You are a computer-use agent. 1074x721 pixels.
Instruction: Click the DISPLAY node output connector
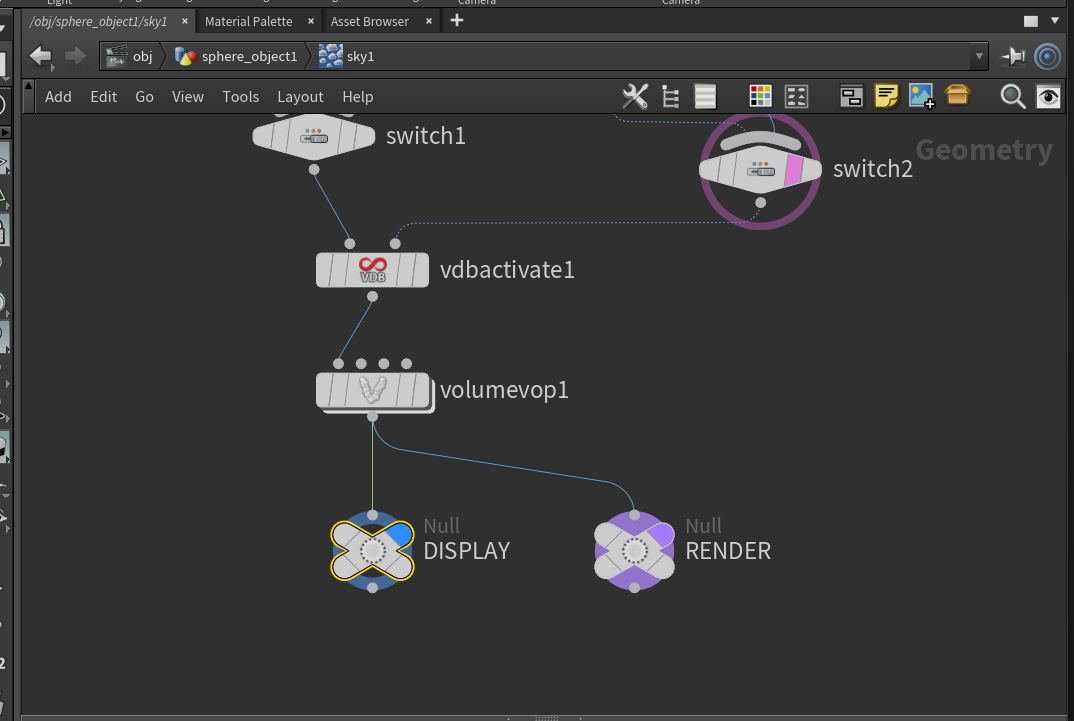click(372, 587)
